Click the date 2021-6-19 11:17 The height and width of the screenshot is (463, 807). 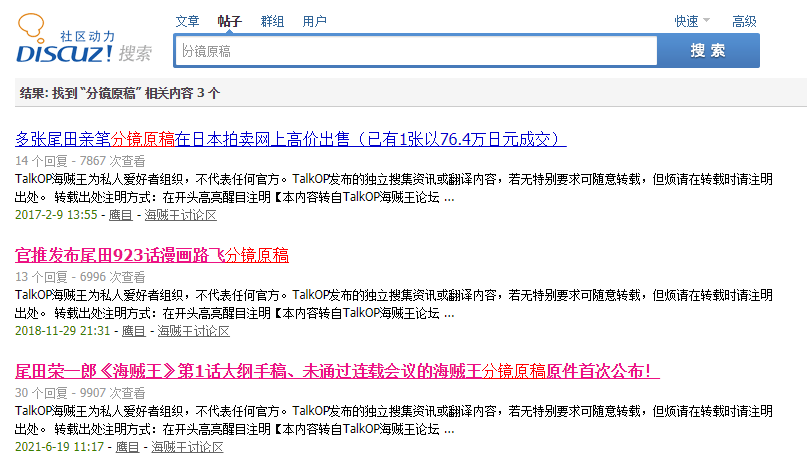[60, 447]
